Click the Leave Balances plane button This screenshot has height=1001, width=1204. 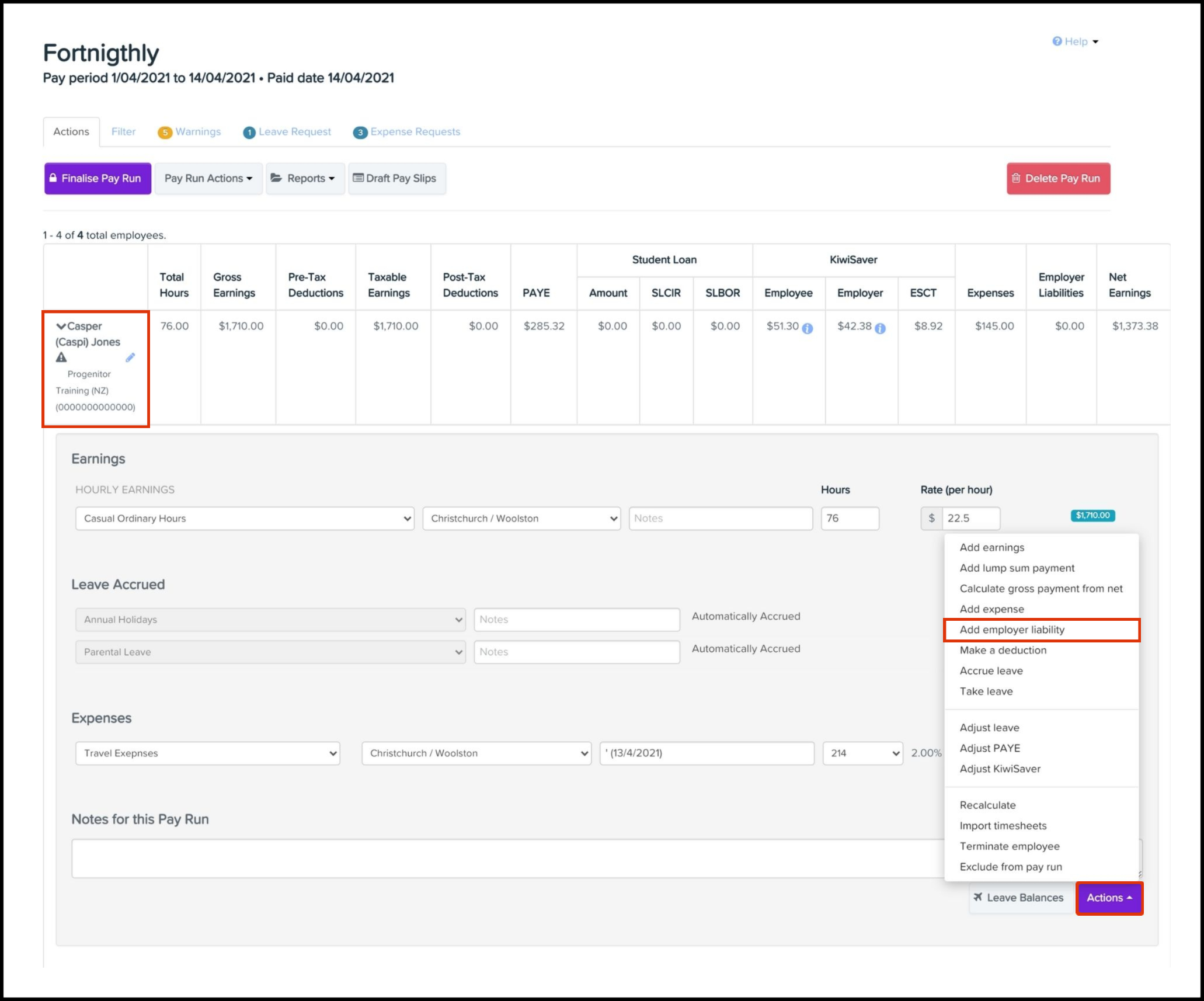click(1019, 898)
